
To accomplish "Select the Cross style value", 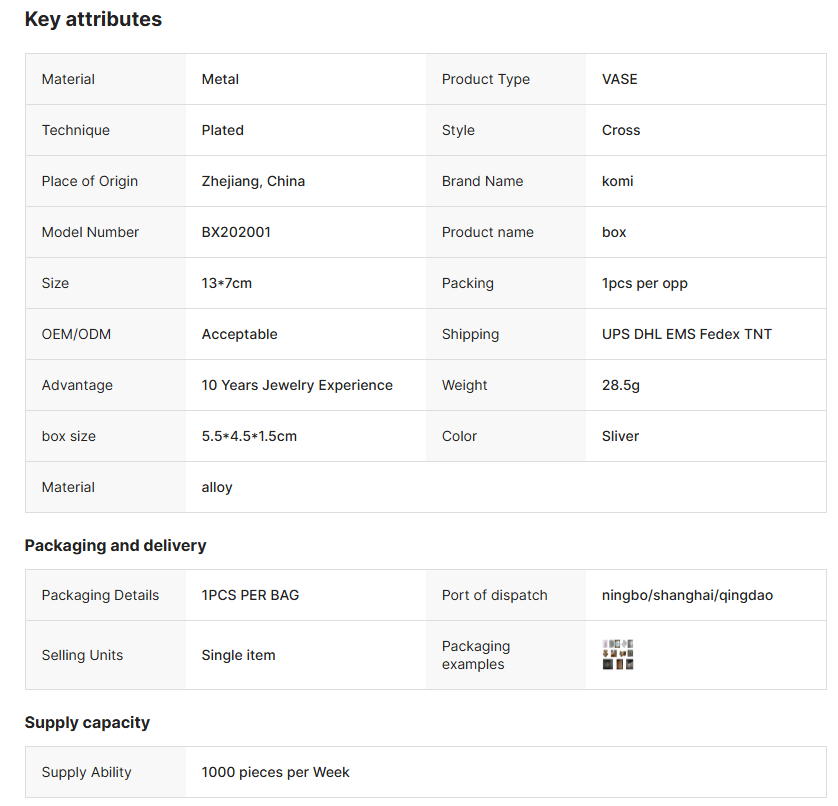I will [x=621, y=130].
